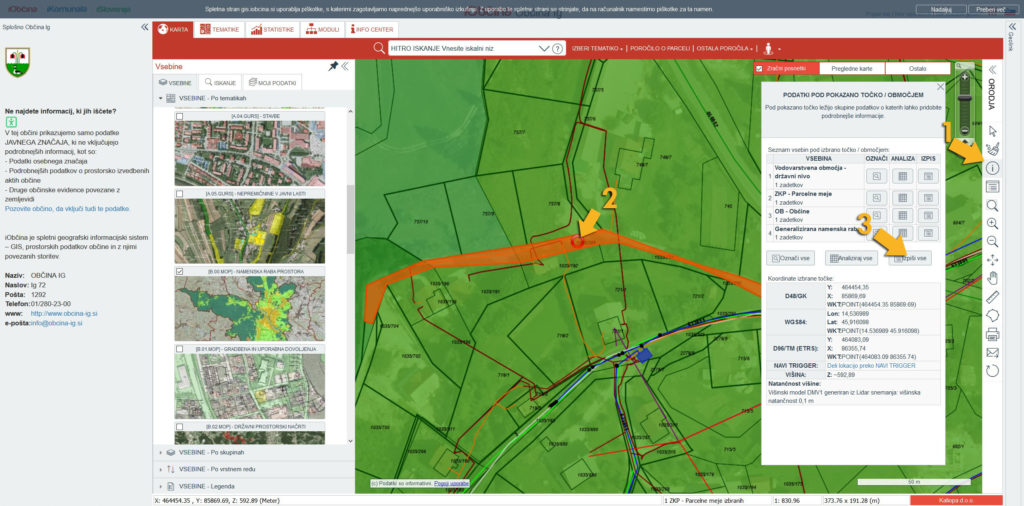Select the ruler measure tool
Image resolution: width=1024 pixels, height=506 pixels.
pos(992,297)
